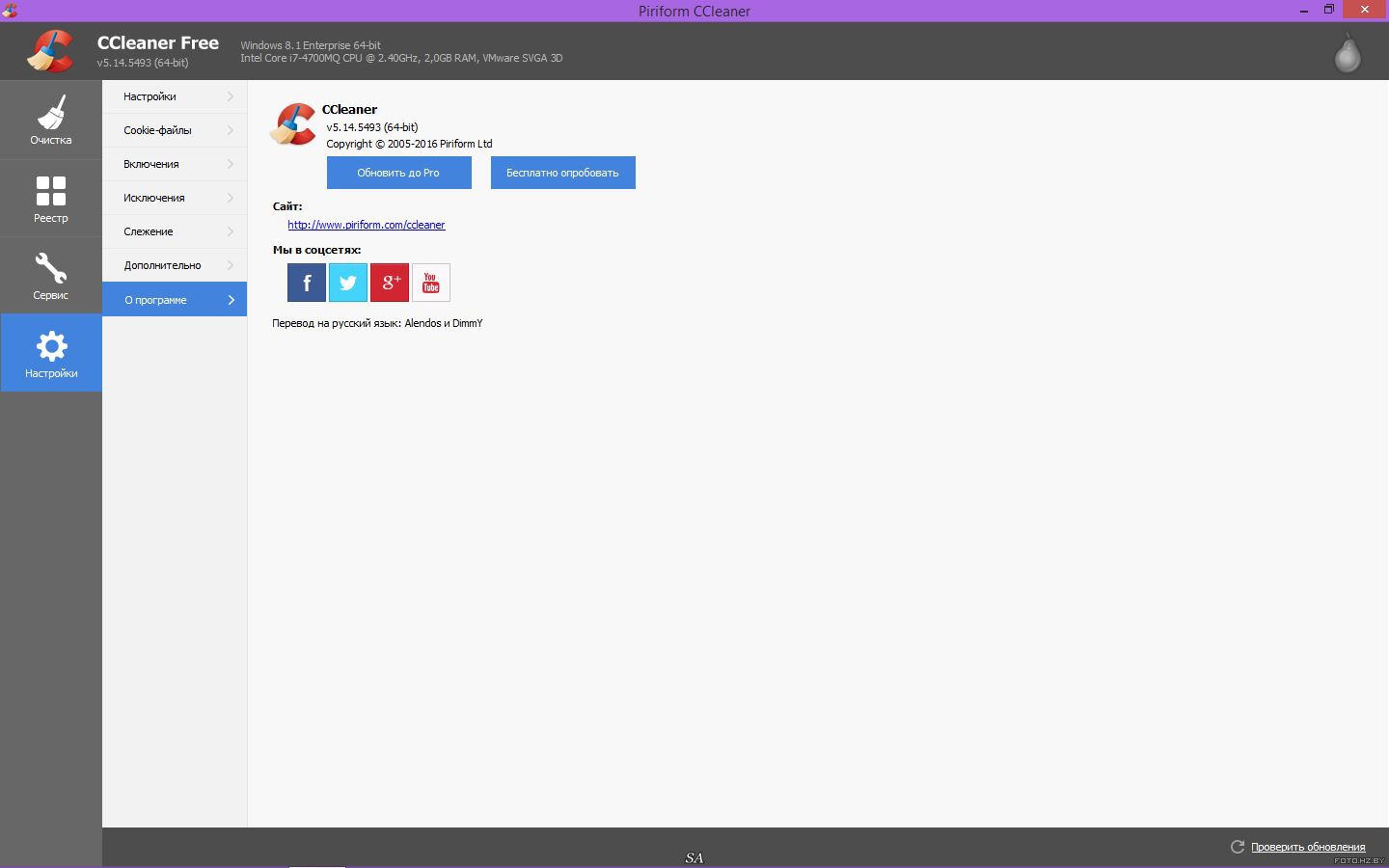Viewport: 1389px width, 868px height.
Task: Click the refresh icon beside Проверить обновления
Action: 1237,847
